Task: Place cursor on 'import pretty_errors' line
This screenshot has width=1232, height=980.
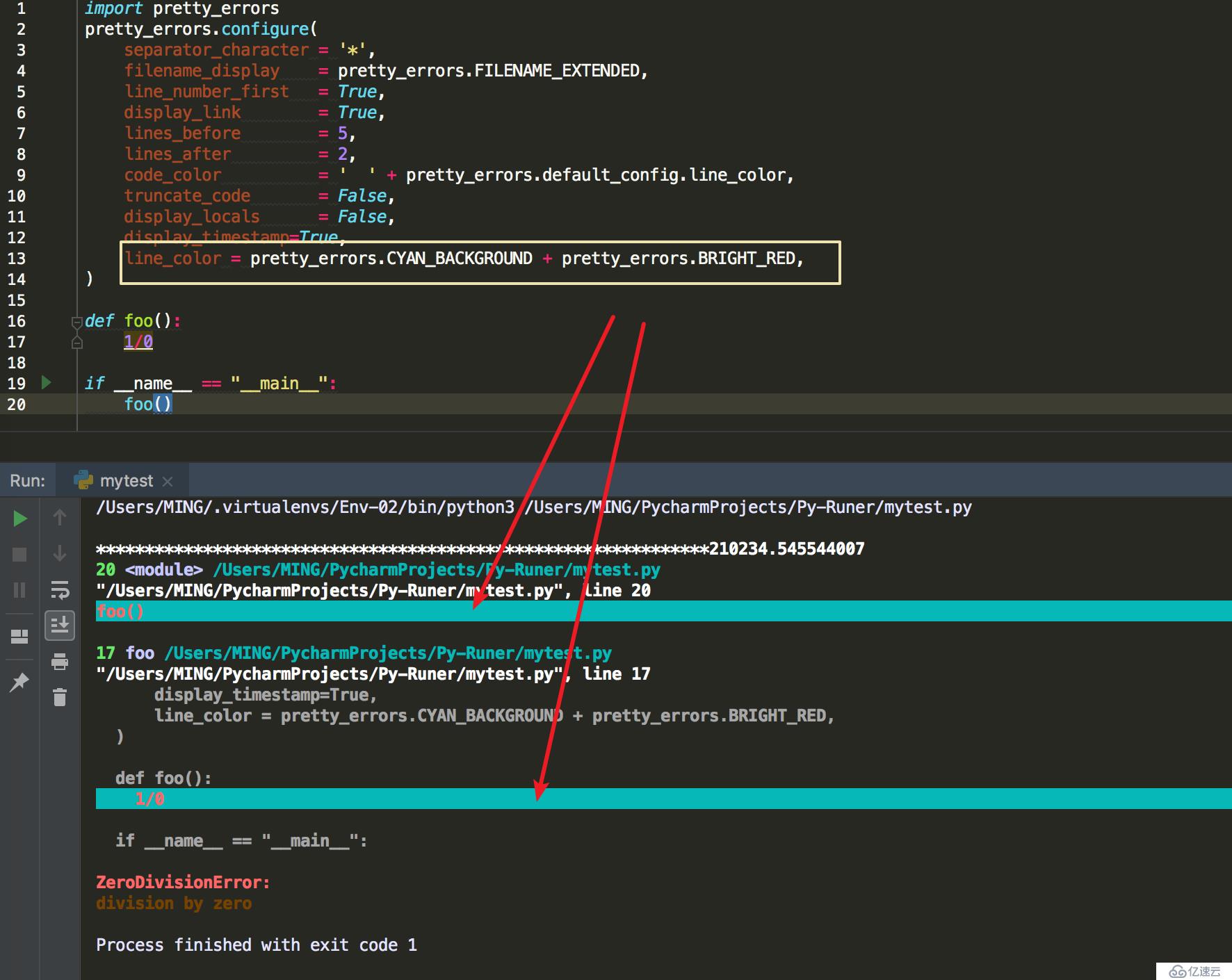Action: coord(181,8)
